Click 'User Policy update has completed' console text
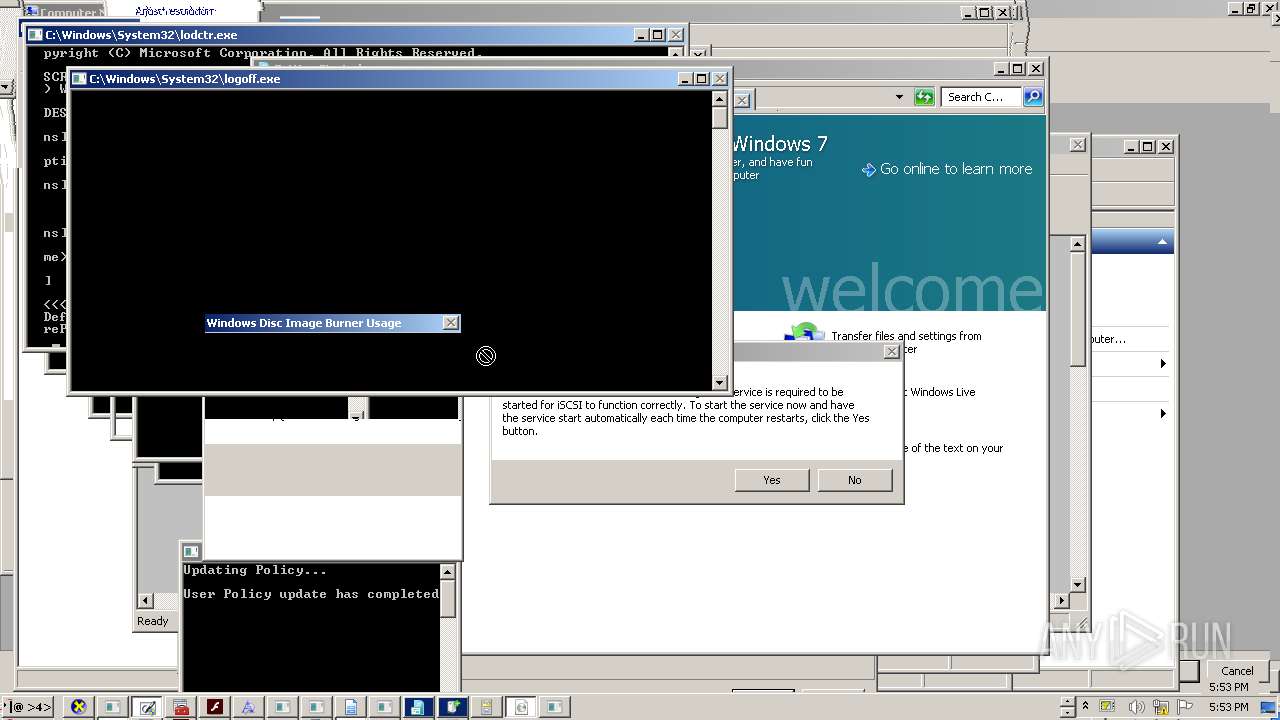The height and width of the screenshot is (720, 1280). click(311, 594)
